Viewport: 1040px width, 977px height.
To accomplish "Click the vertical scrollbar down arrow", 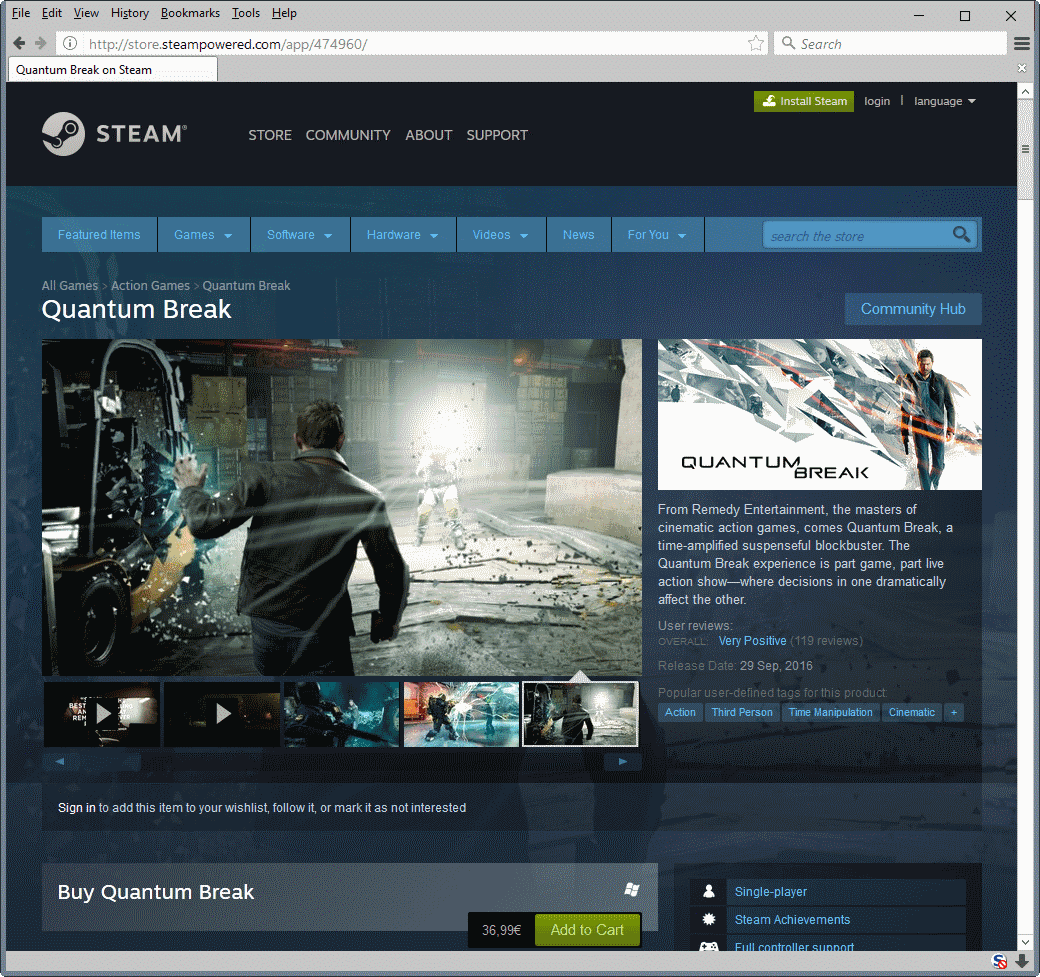I will [1025, 942].
